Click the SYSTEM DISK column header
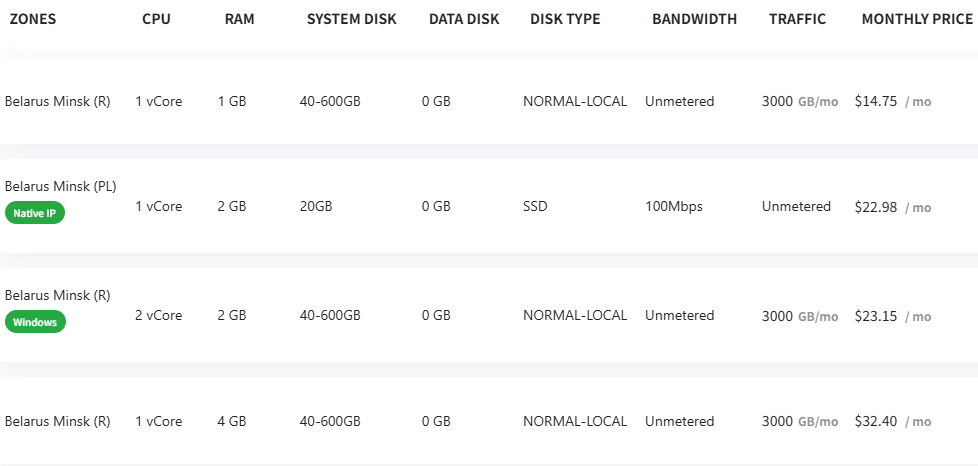Viewport: 978px width, 466px height. 352,19
